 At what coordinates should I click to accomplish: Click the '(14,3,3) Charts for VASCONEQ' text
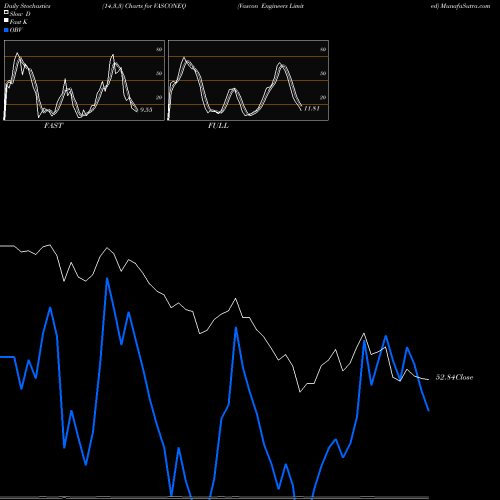click(144, 6)
